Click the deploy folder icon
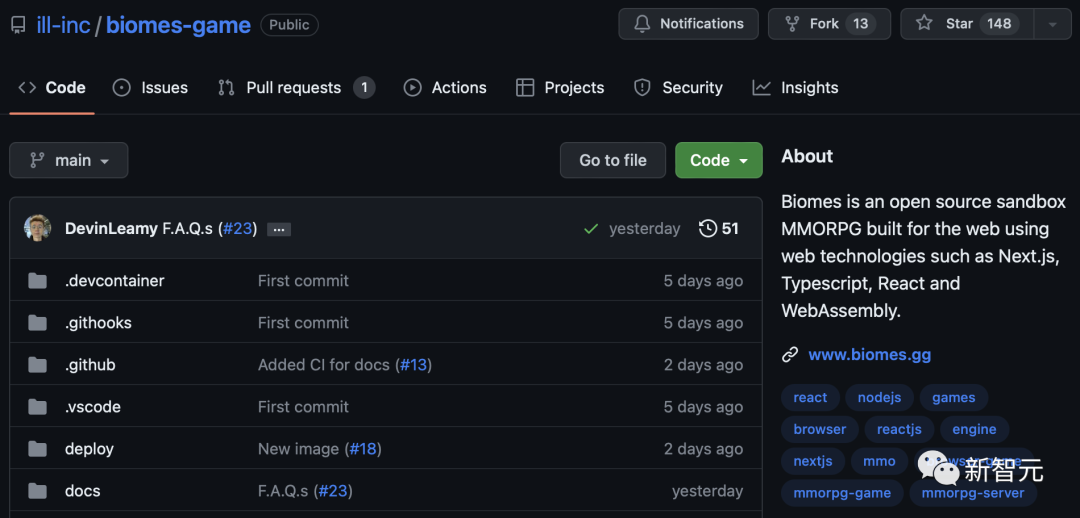 [x=38, y=449]
